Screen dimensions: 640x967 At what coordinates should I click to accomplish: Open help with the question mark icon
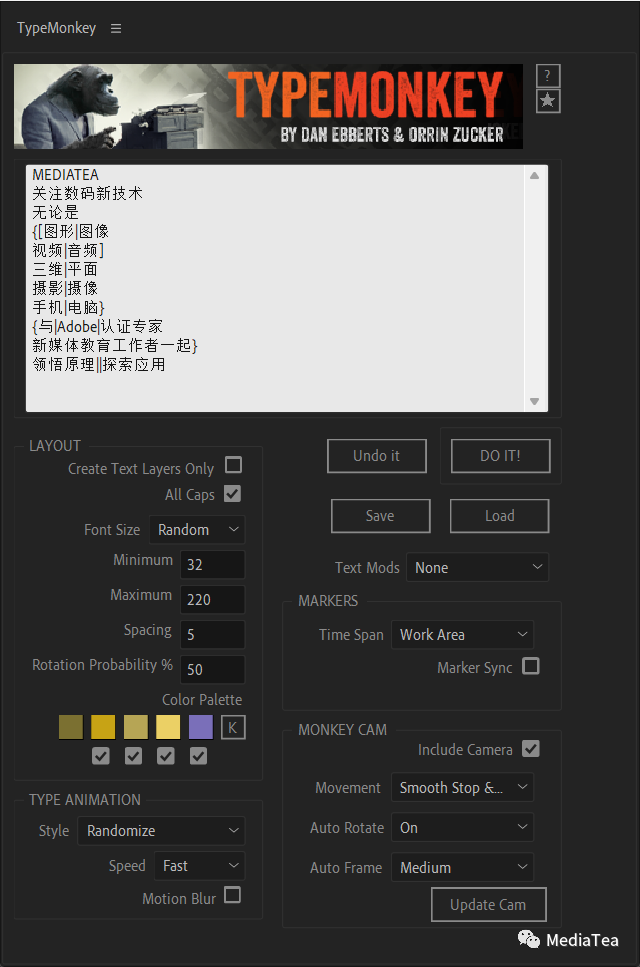[548, 76]
